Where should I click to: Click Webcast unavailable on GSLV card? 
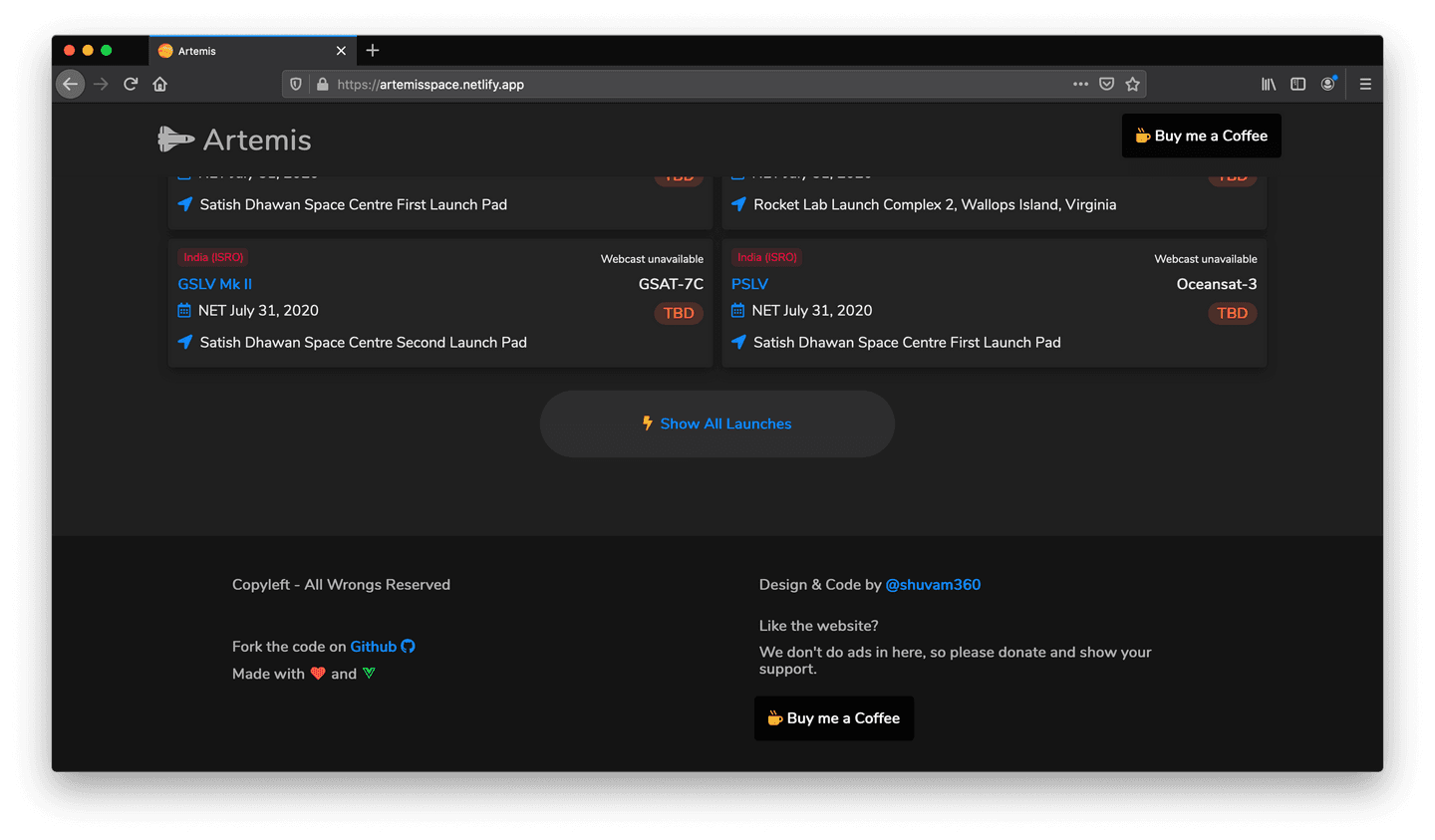[652, 259]
